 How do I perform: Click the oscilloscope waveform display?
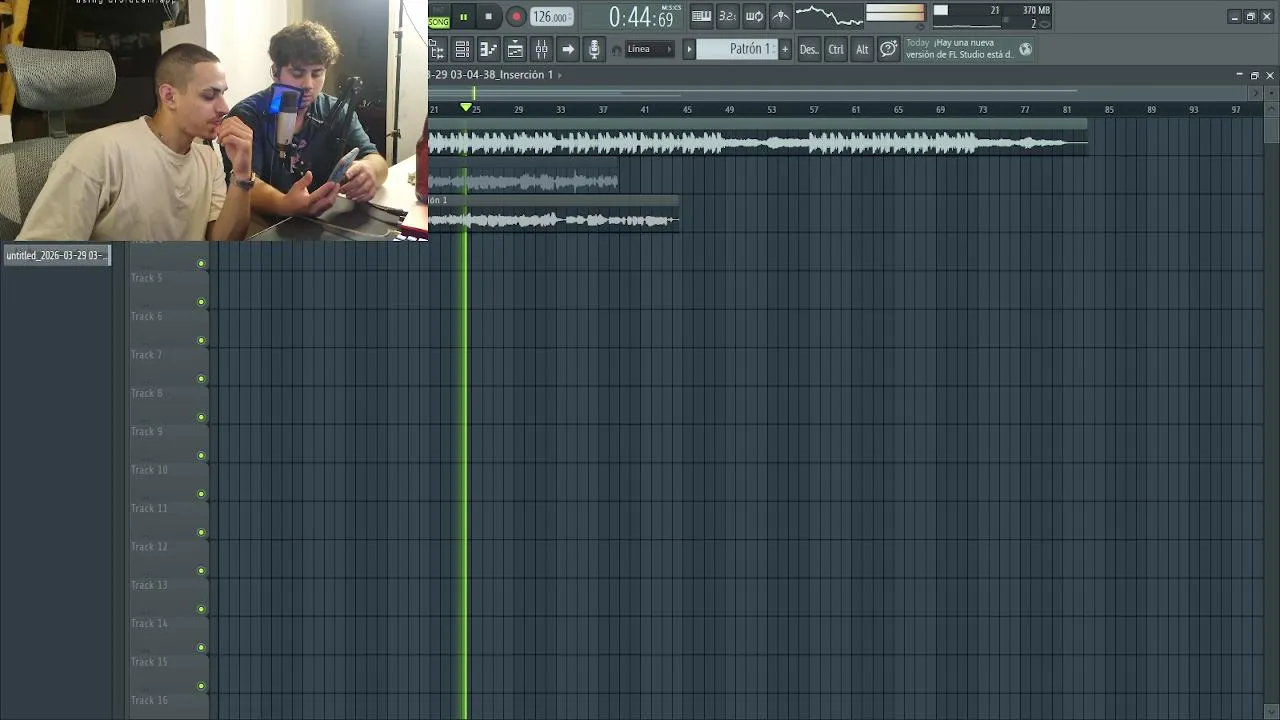(829, 16)
